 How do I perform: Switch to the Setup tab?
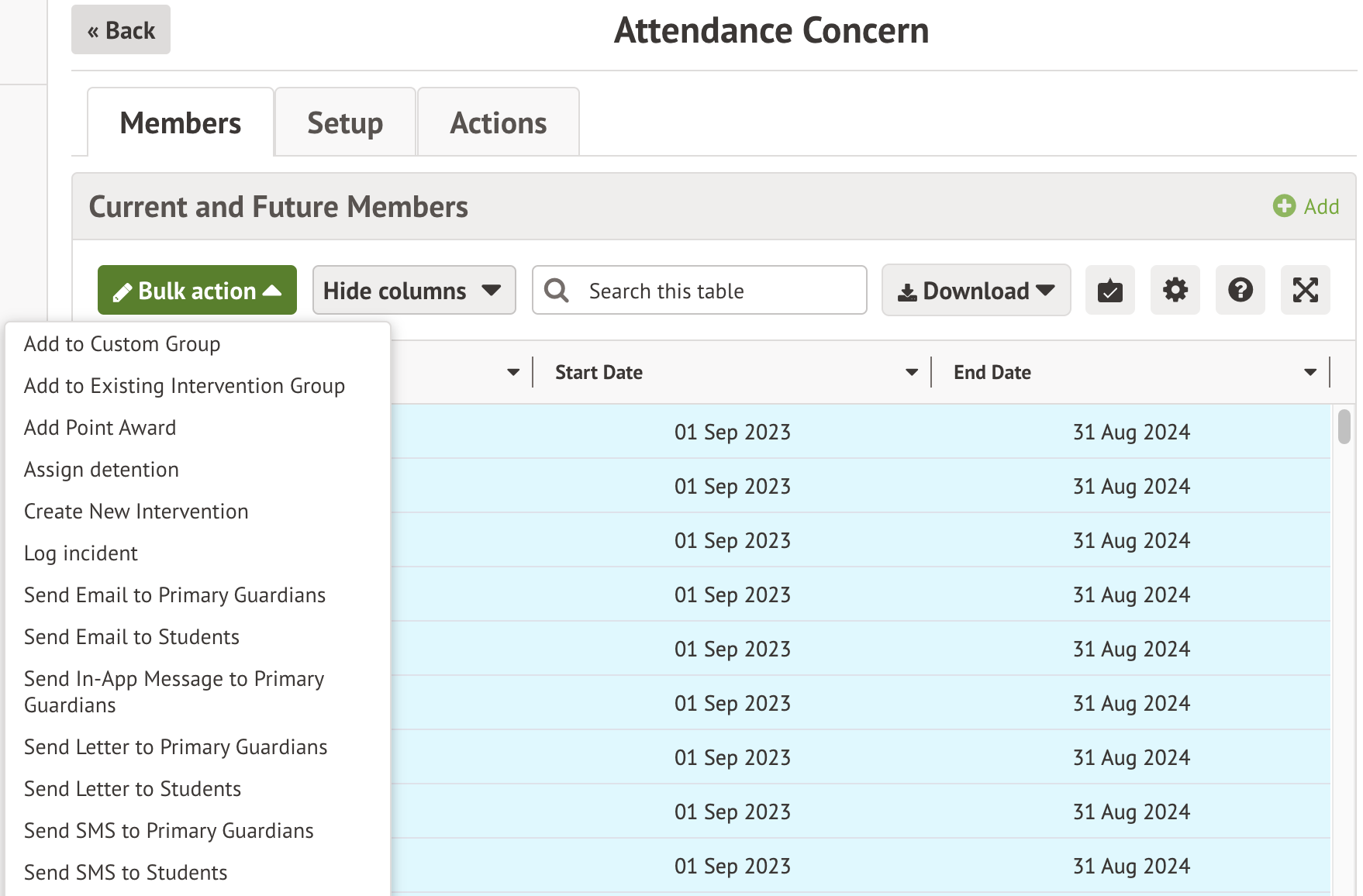click(x=345, y=123)
